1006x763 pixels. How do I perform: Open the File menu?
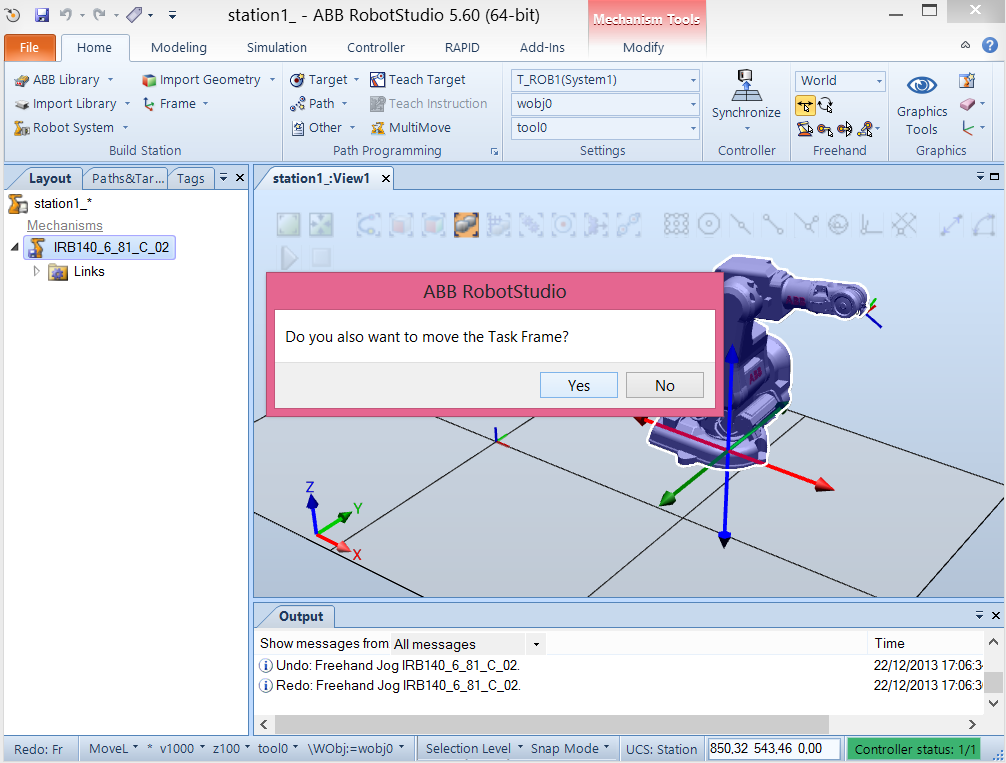click(30, 47)
